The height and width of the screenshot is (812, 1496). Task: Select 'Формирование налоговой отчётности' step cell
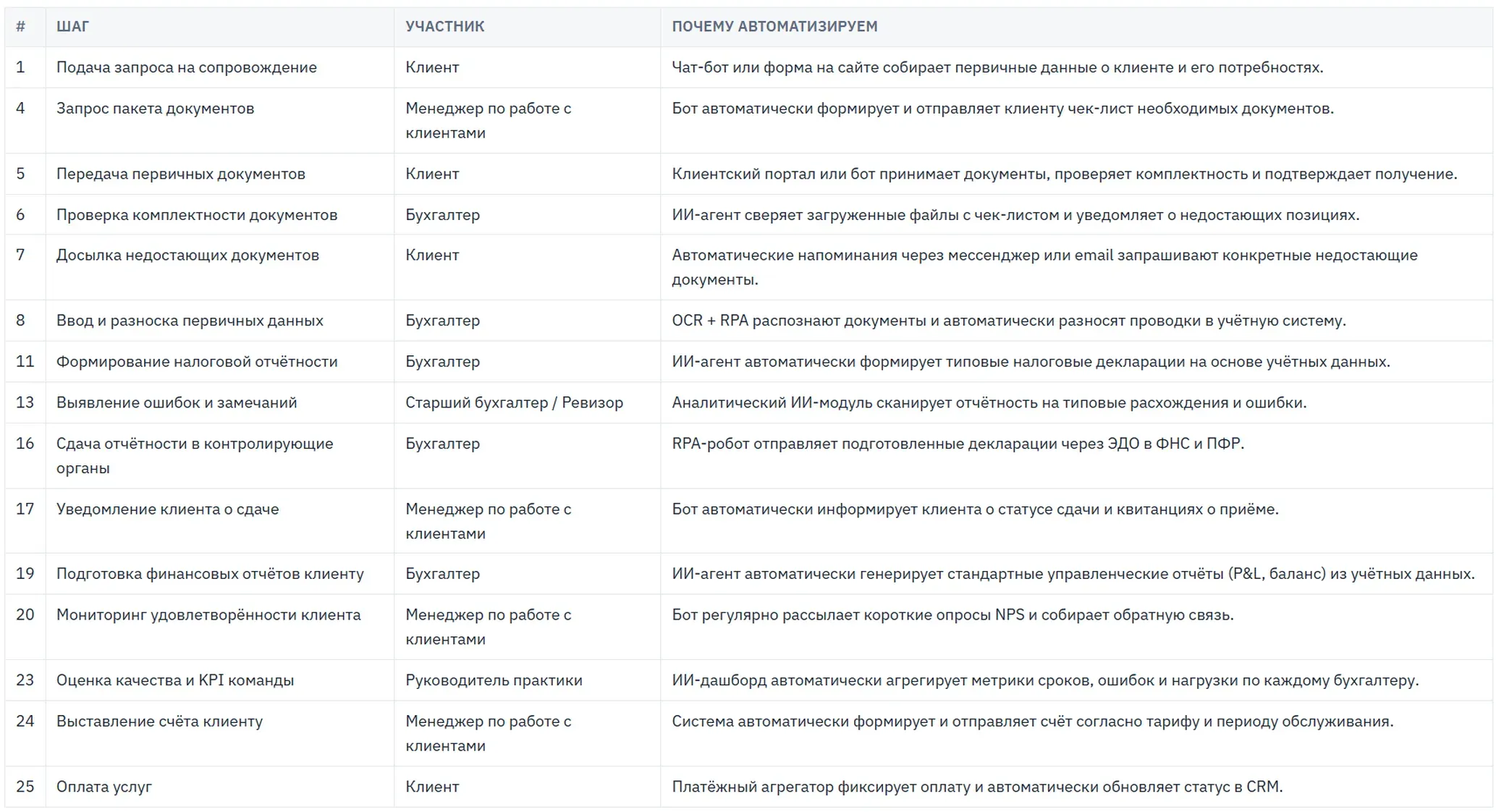click(197, 362)
